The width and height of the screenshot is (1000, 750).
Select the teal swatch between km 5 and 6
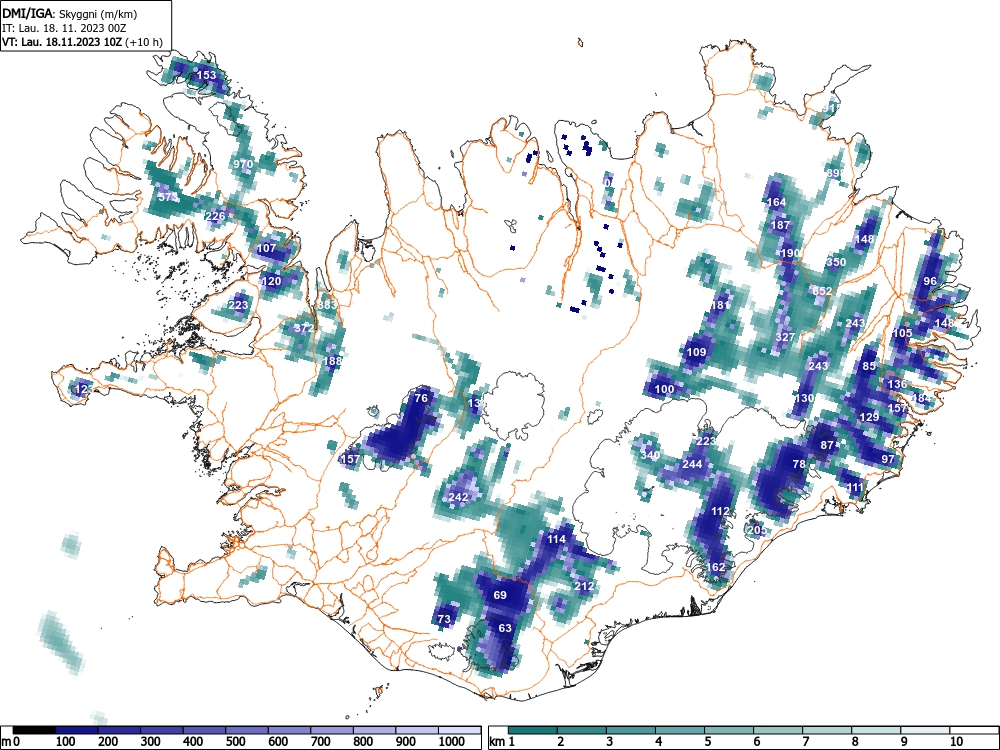pos(729,730)
